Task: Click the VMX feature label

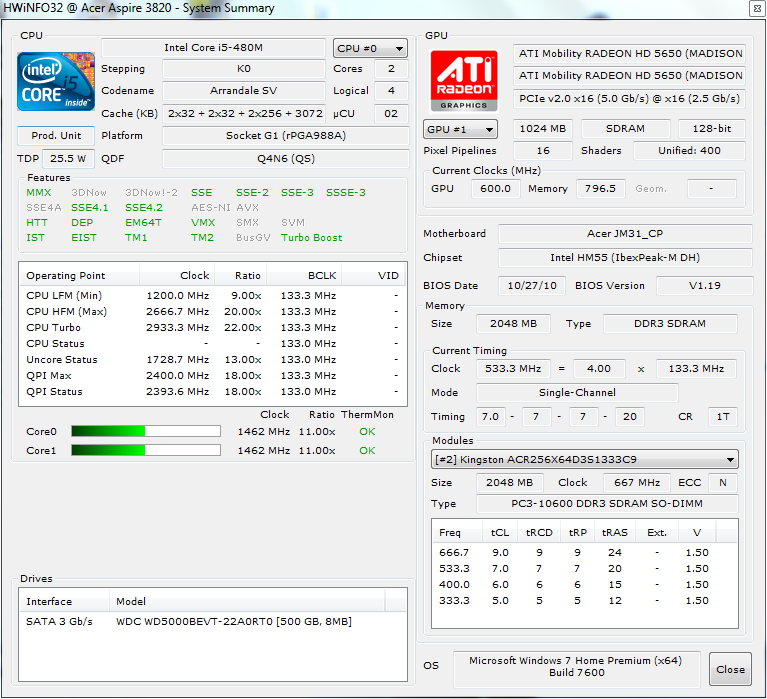Action: 203,223
